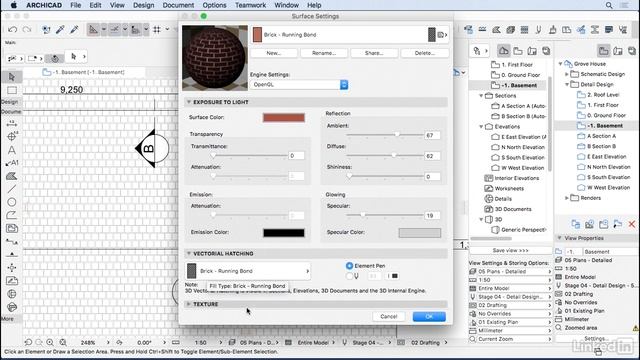Click the Interior Elevations icon

(488, 178)
